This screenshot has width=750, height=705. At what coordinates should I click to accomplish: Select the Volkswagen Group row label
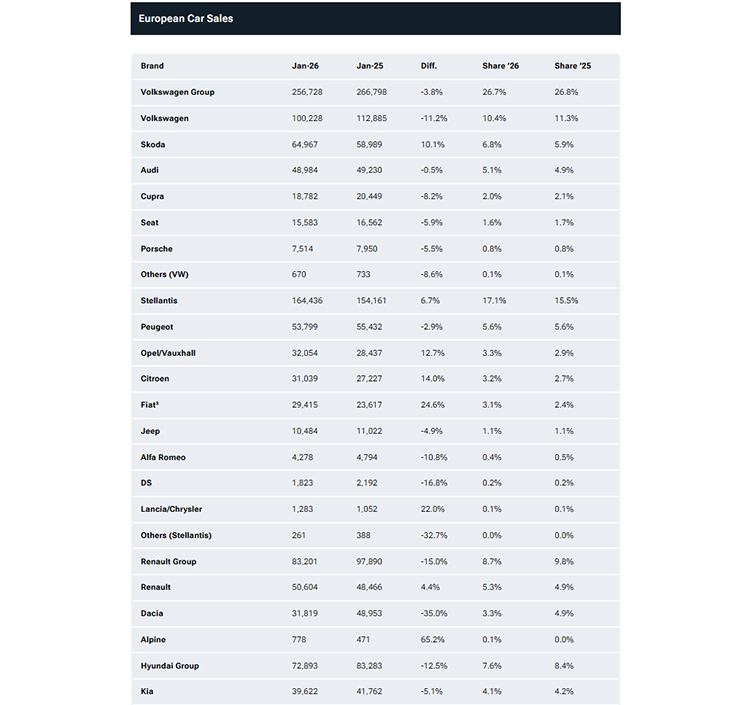[178, 92]
